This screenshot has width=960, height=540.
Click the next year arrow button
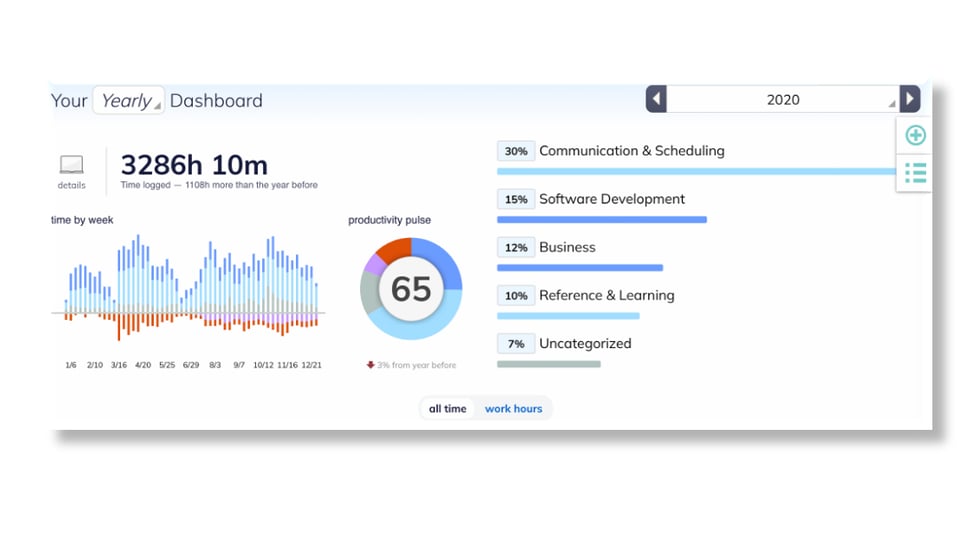pyautogui.click(x=909, y=99)
